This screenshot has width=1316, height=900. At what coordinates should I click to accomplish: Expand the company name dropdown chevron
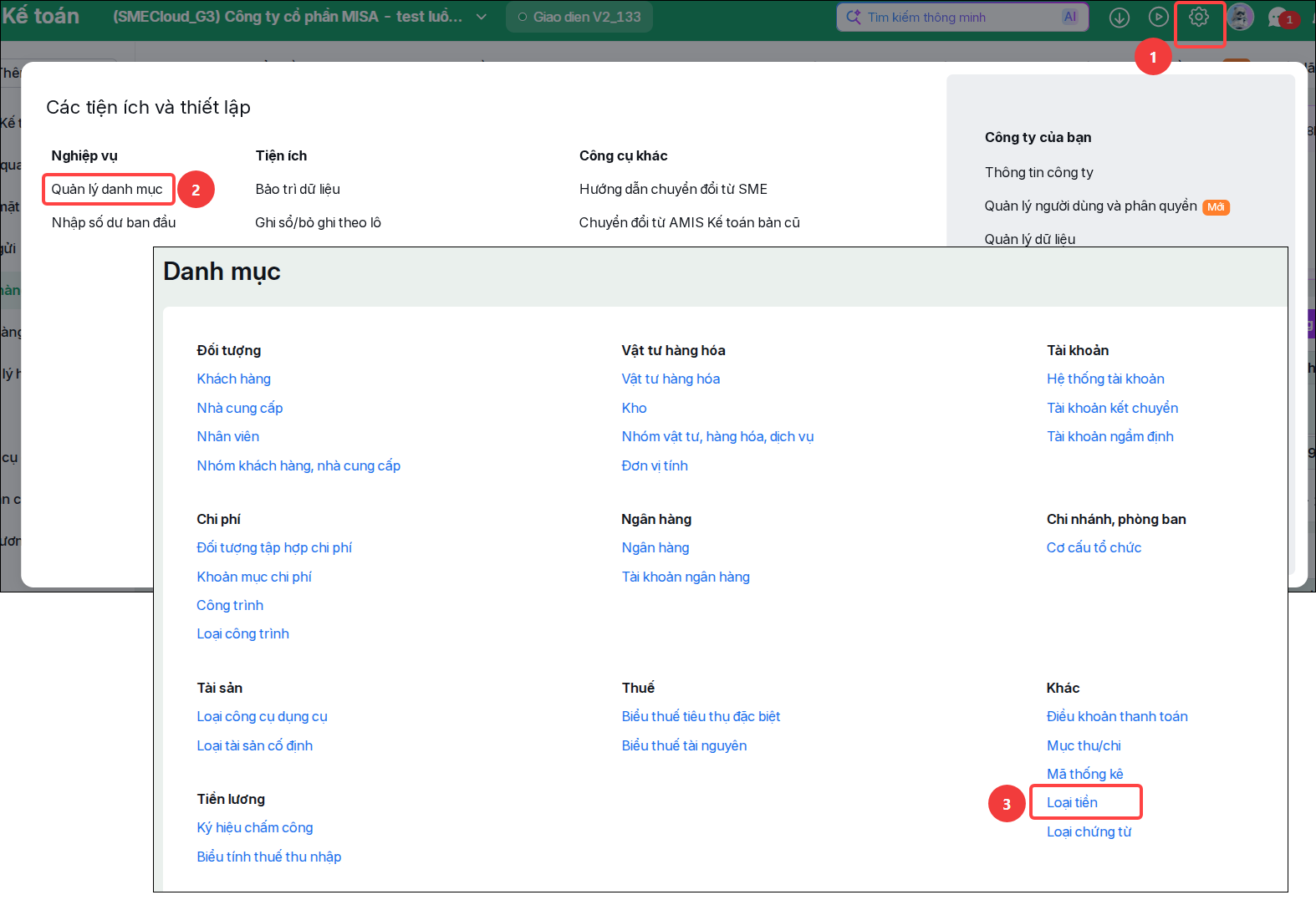(x=482, y=17)
